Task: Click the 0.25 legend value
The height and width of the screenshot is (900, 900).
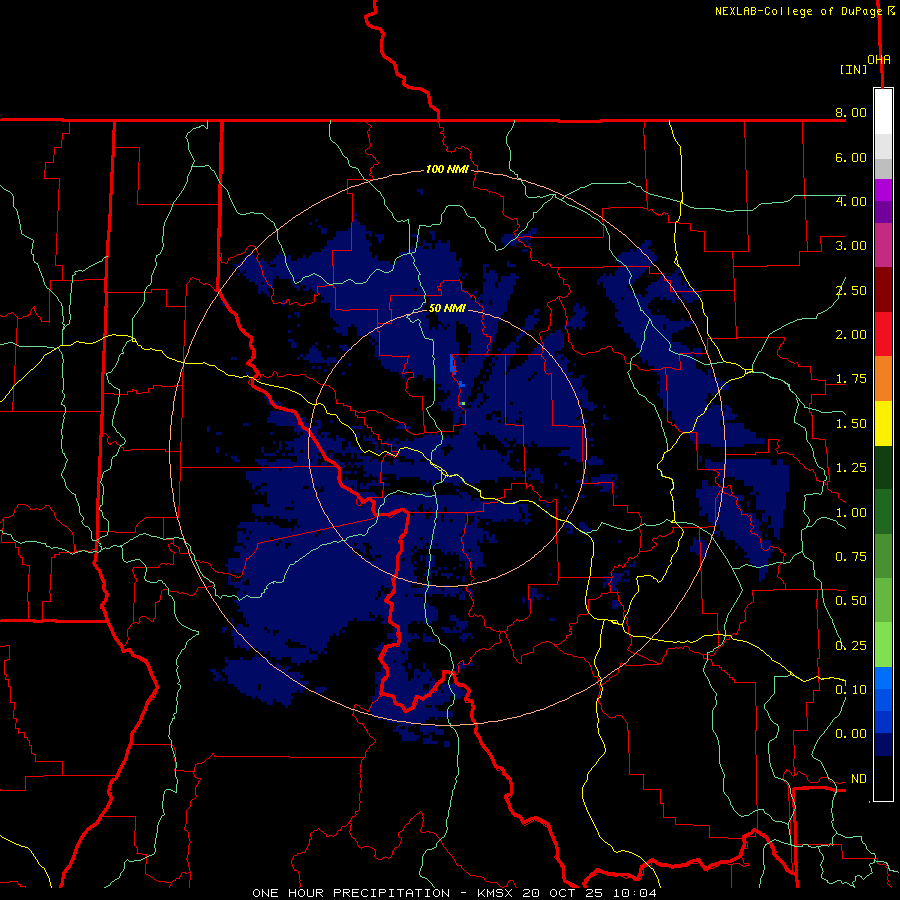Action: click(x=851, y=646)
